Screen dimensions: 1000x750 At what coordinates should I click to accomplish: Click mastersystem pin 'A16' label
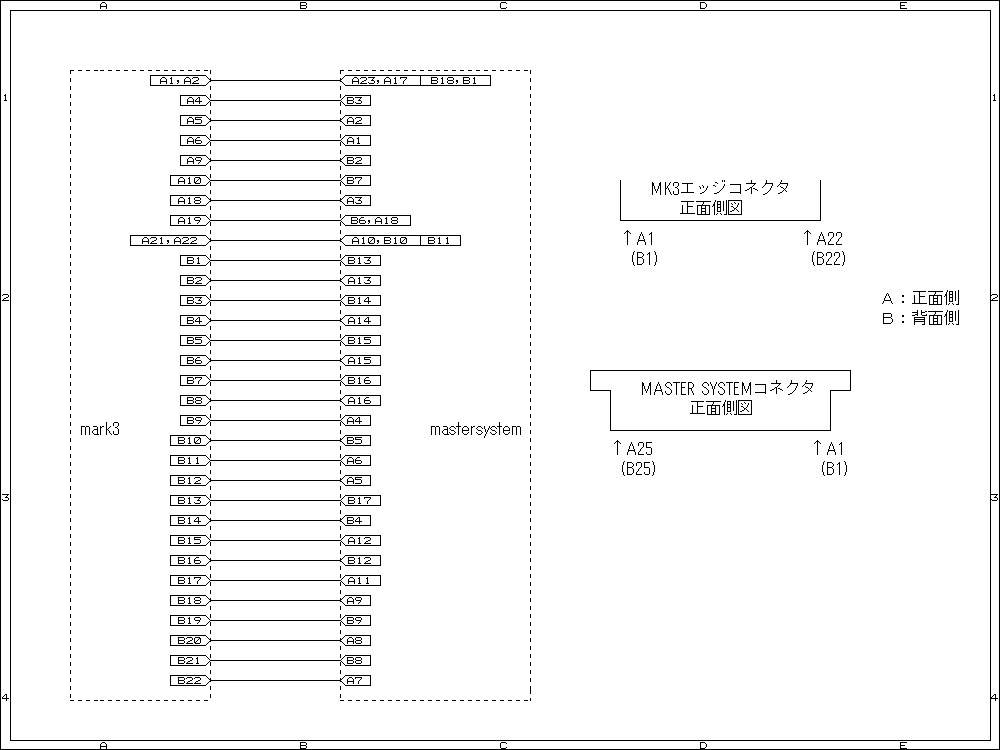(360, 401)
